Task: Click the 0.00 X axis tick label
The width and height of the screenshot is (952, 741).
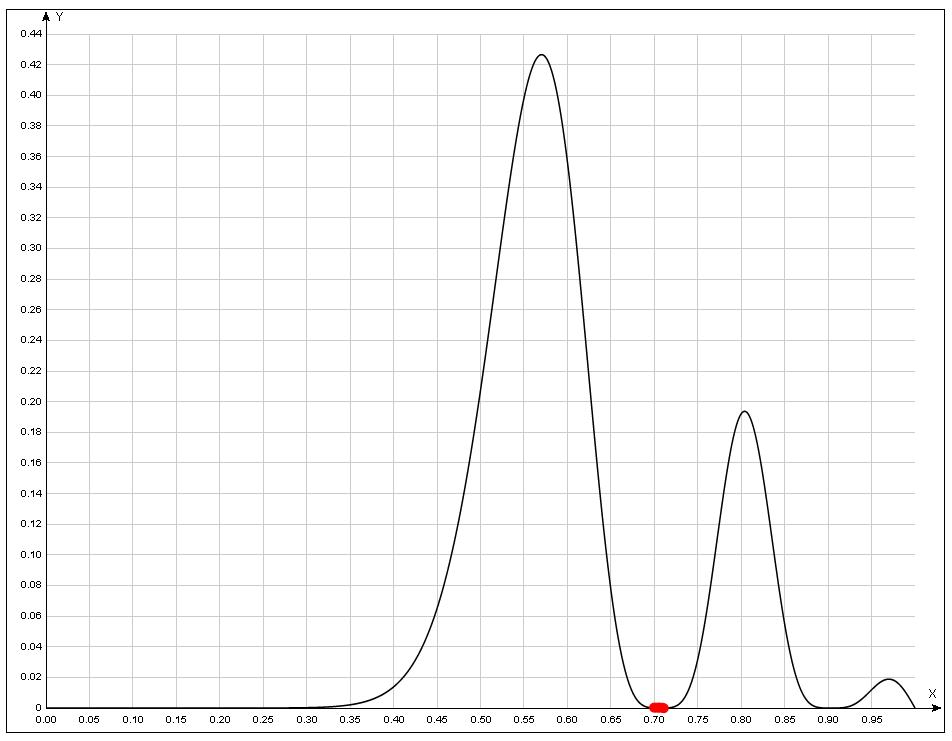Action: (46, 719)
